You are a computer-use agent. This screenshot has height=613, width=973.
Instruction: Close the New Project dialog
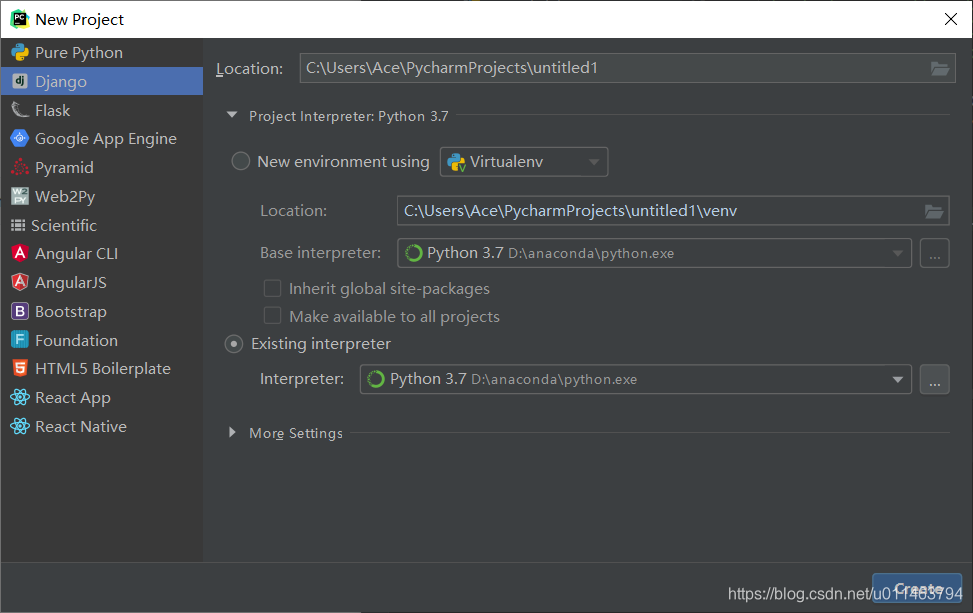951,19
